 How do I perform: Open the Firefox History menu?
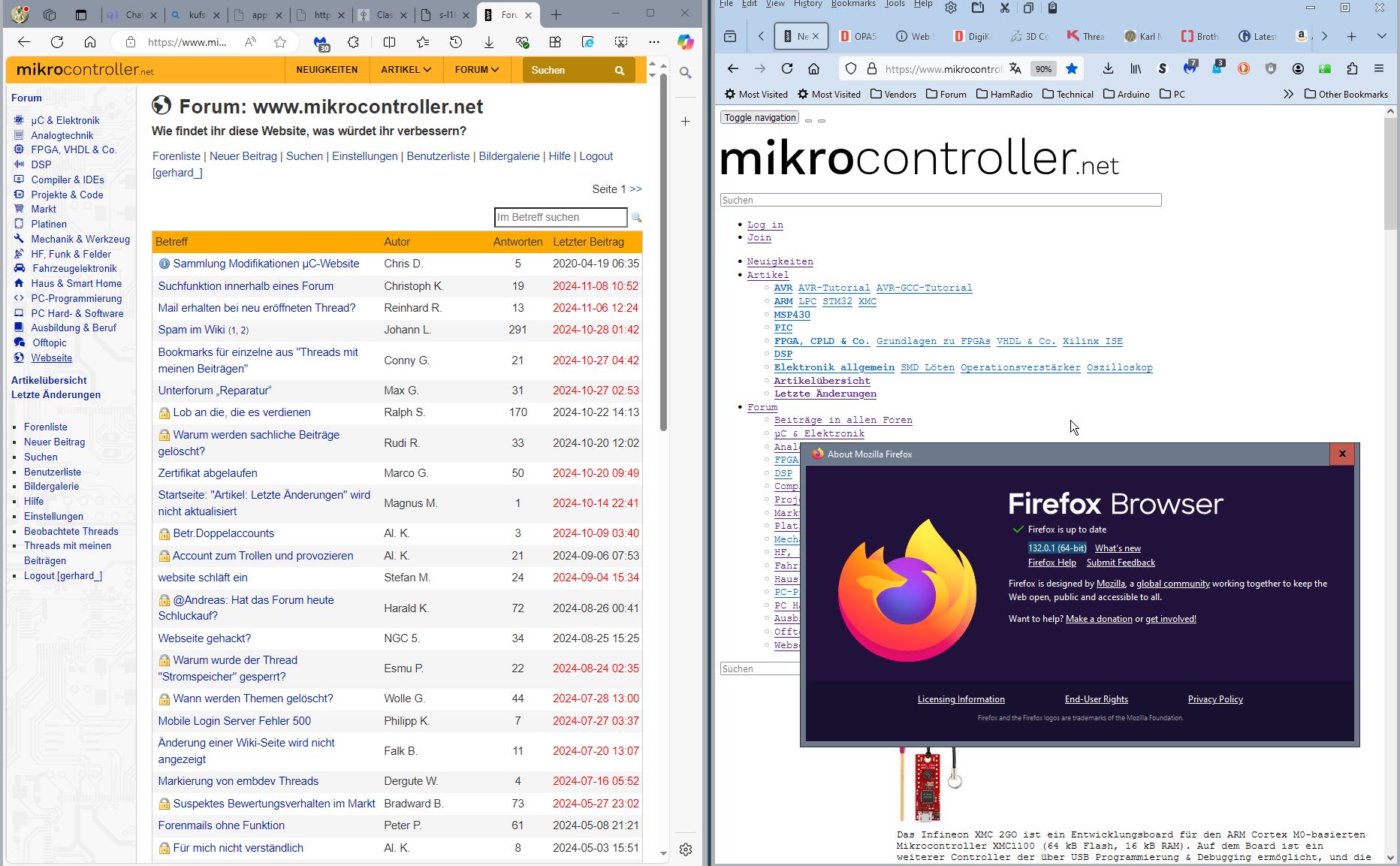(x=807, y=4)
